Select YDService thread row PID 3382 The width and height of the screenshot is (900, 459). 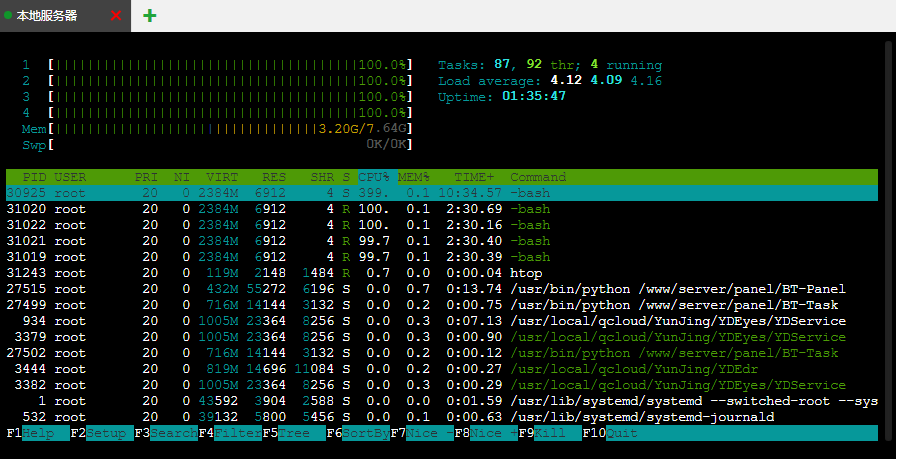(442, 386)
